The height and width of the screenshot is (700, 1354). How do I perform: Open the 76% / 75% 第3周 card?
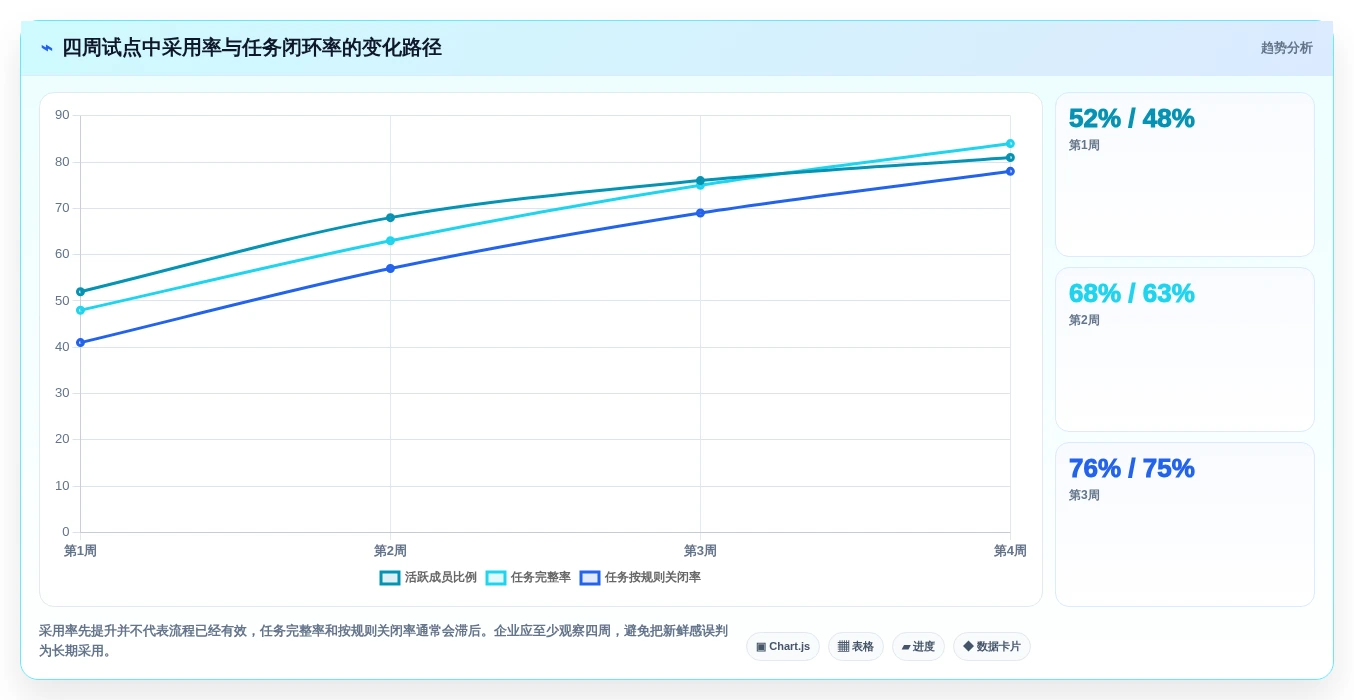click(1185, 524)
